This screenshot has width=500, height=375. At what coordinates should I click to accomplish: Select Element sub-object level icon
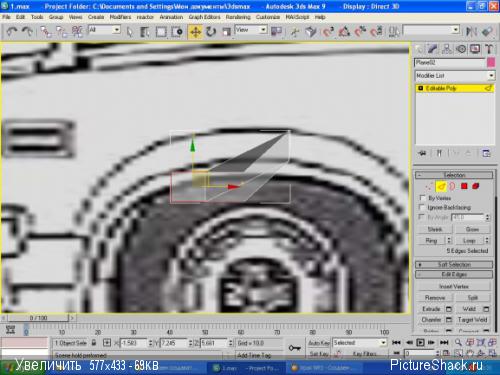[x=476, y=186]
